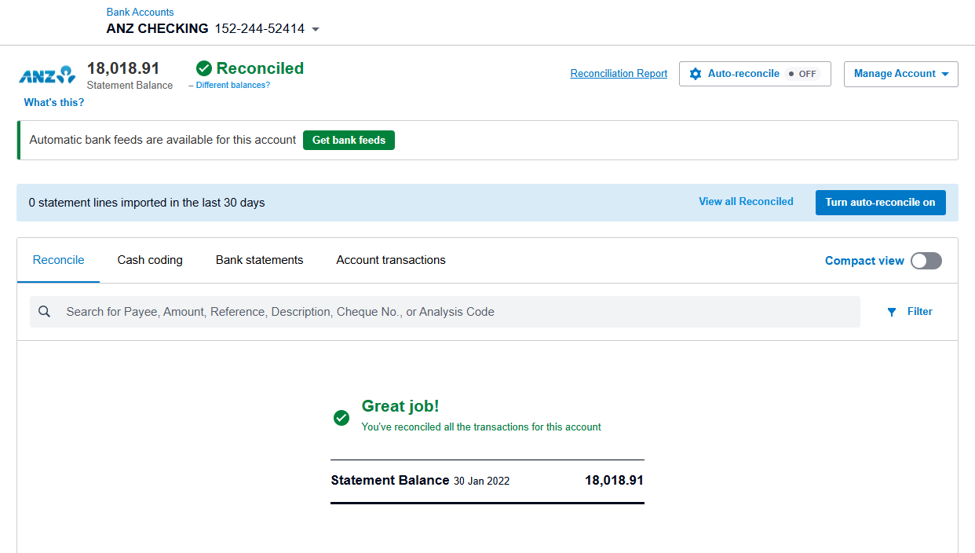Click the Automatic bank feeds available message
The width and height of the screenshot is (975, 553).
click(x=162, y=140)
